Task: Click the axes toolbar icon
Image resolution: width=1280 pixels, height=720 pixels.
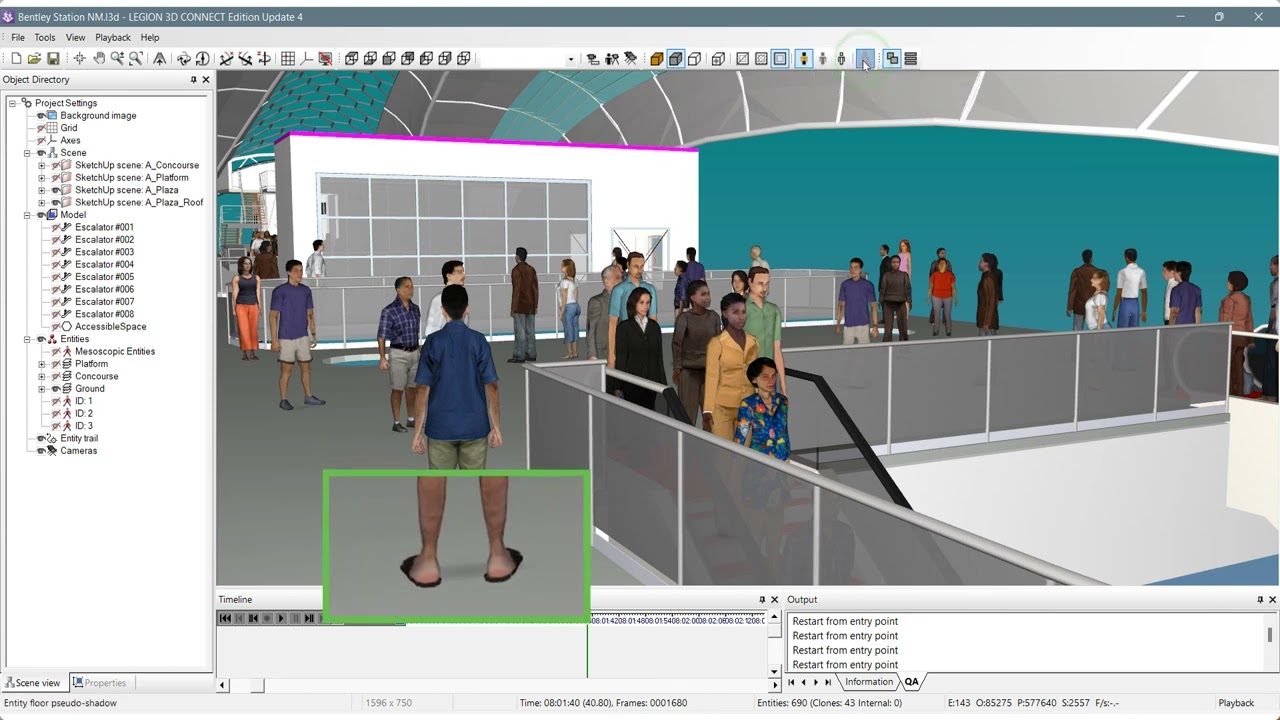Action: click(x=306, y=59)
